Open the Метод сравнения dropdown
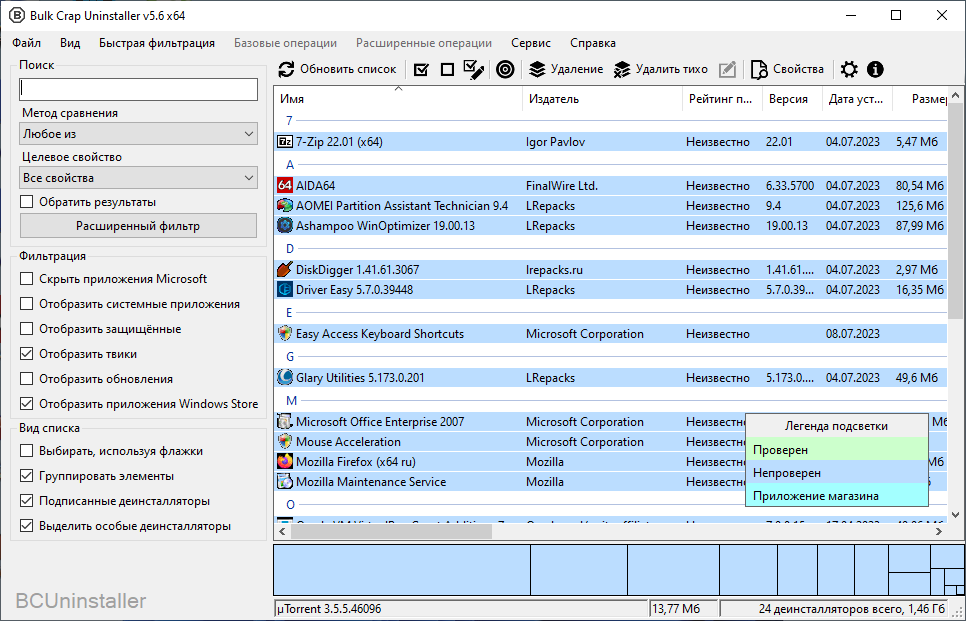966x621 pixels. click(139, 134)
